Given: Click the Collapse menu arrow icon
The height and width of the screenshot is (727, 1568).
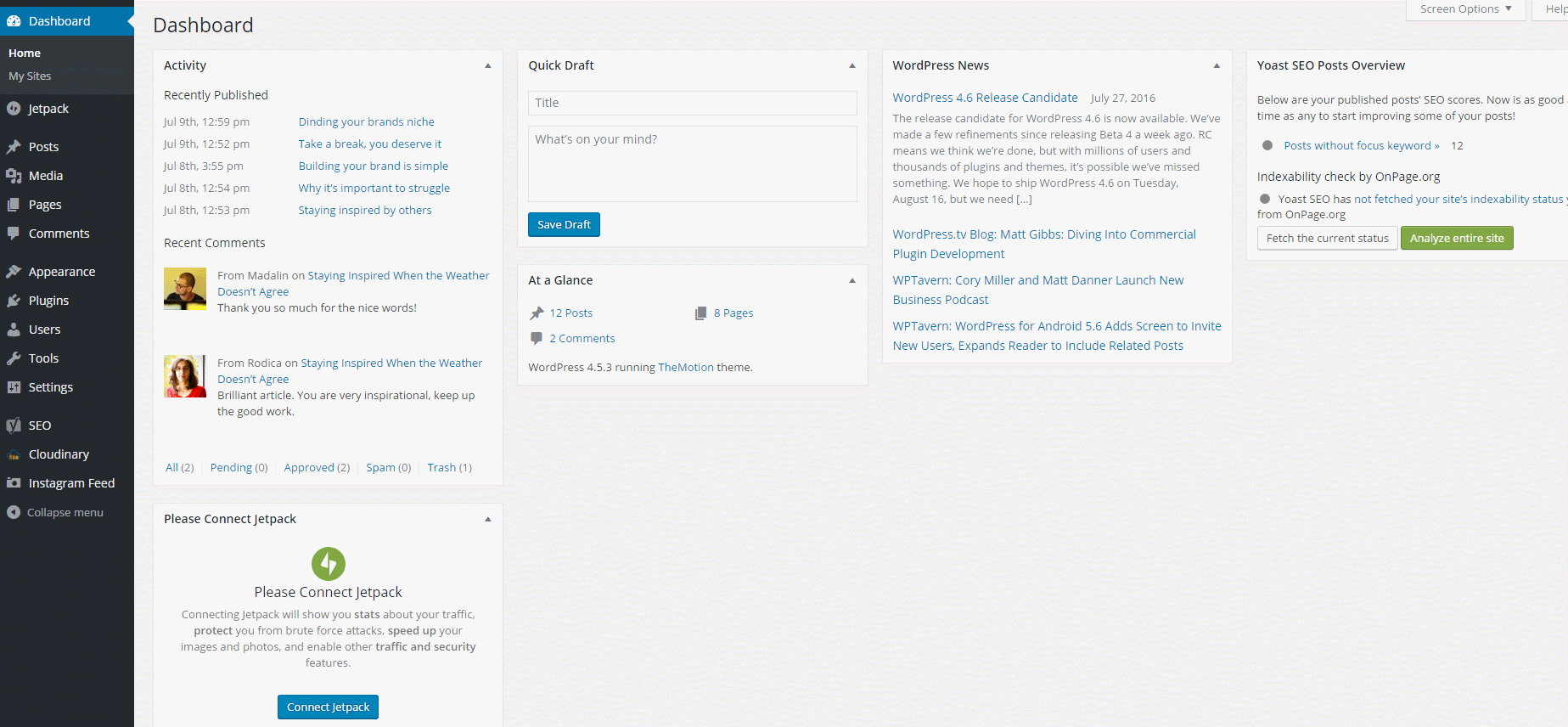Looking at the screenshot, I should point(14,512).
